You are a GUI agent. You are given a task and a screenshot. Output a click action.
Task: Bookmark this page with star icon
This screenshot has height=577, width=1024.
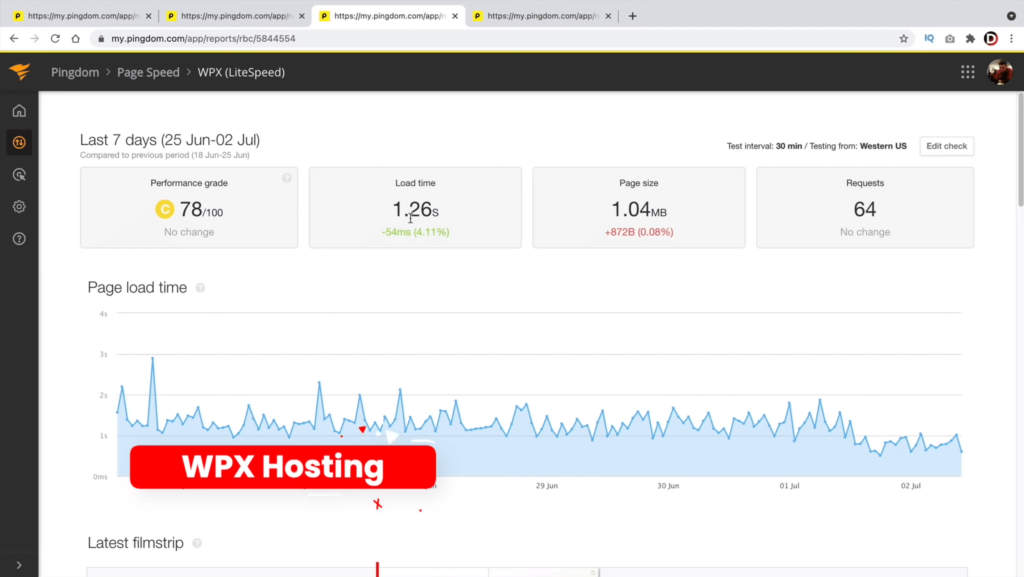pyautogui.click(x=904, y=39)
